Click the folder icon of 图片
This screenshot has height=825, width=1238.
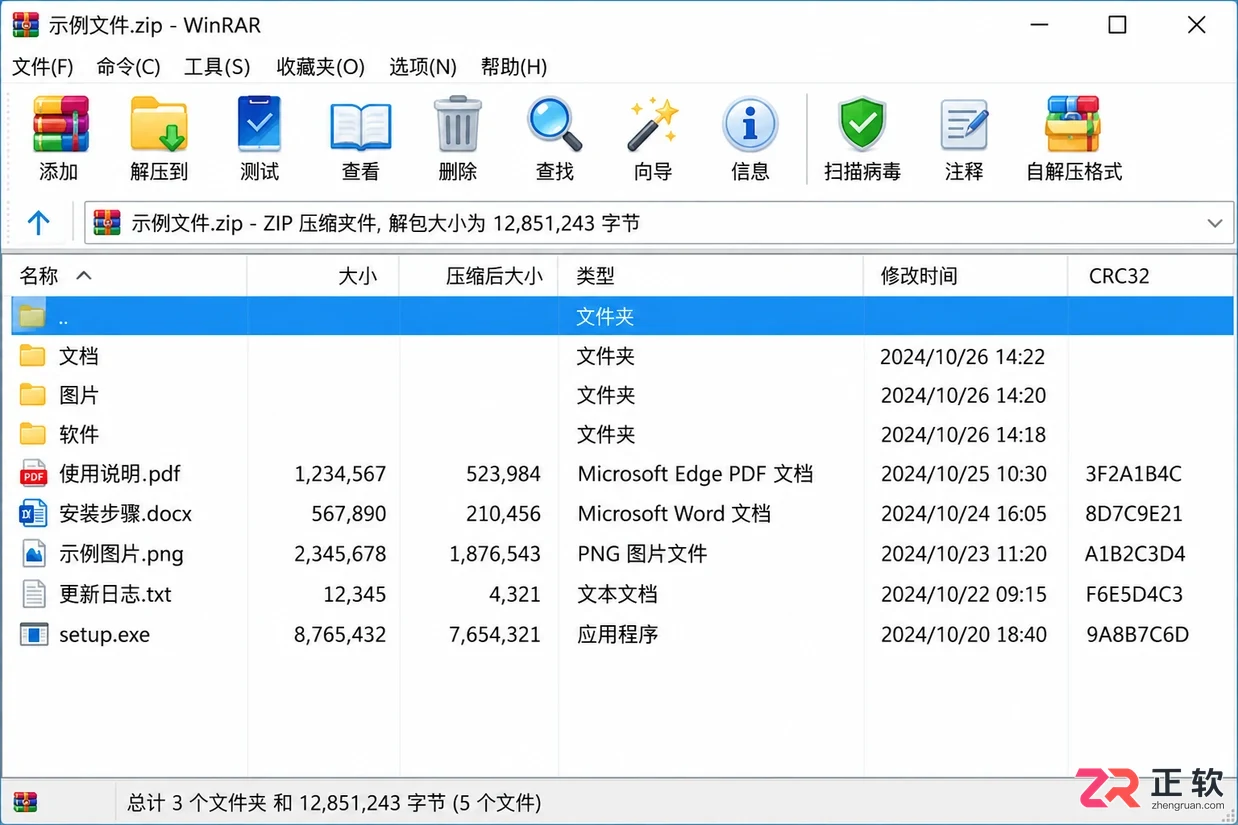33,395
